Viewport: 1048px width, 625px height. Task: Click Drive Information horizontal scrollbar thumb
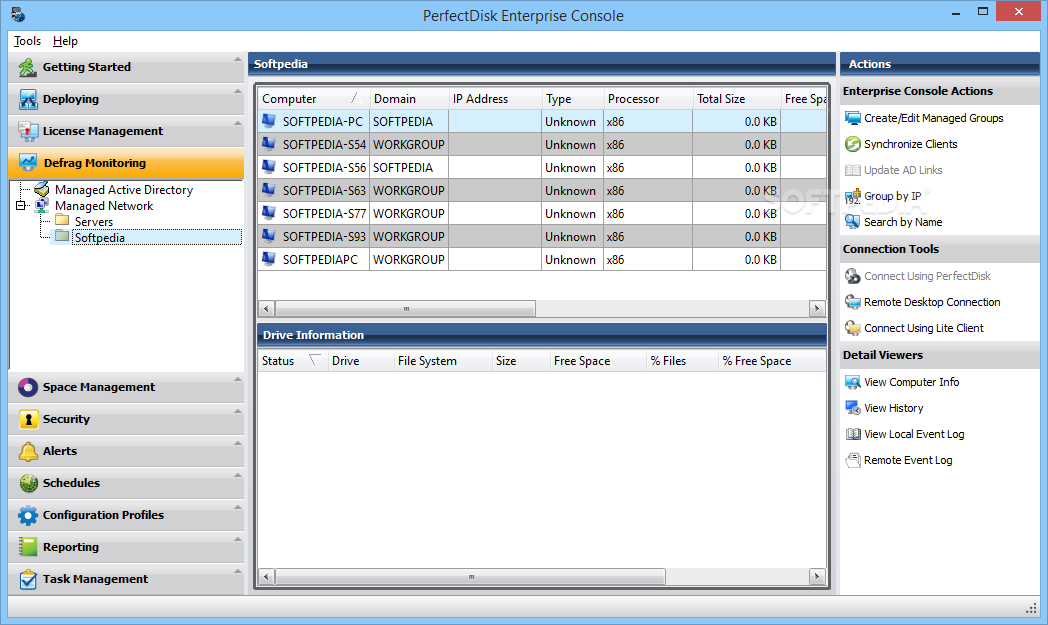click(471, 576)
